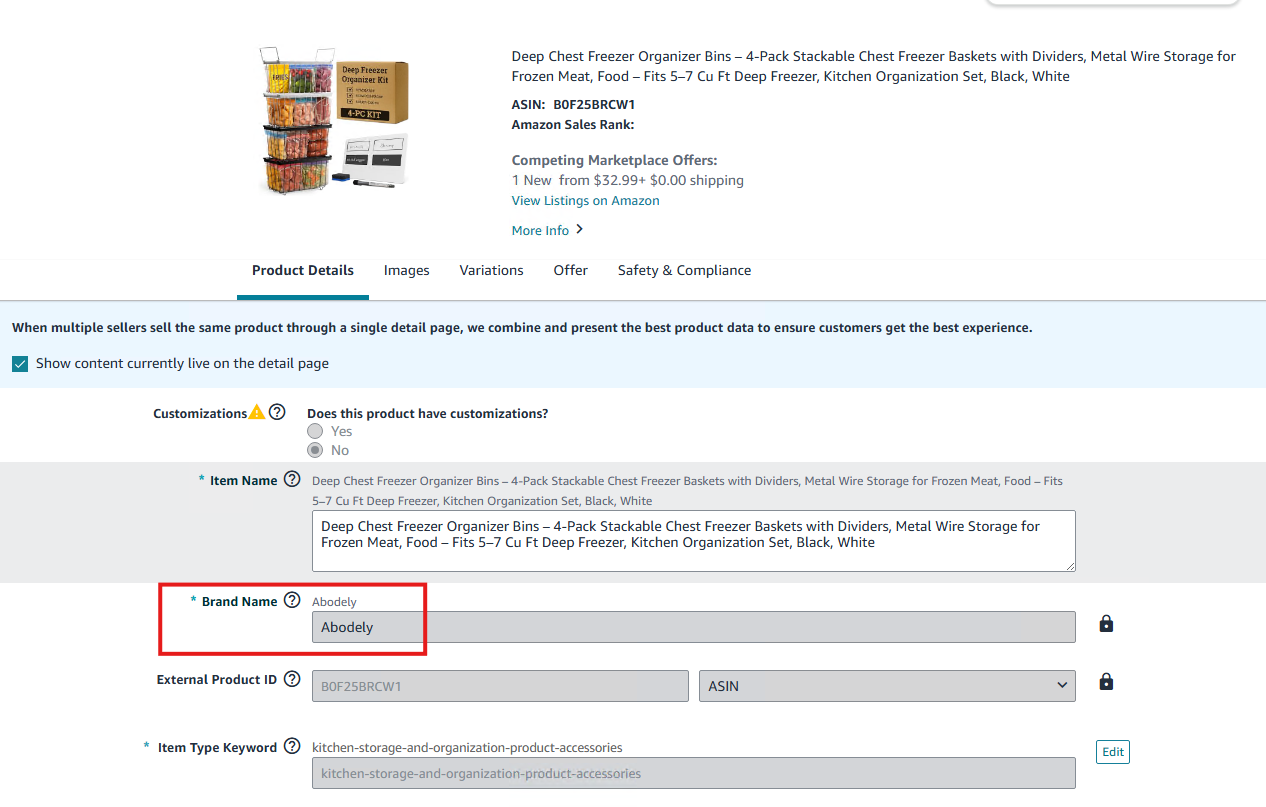Switch to the Images tab
This screenshot has width=1266, height=807.
[406, 270]
